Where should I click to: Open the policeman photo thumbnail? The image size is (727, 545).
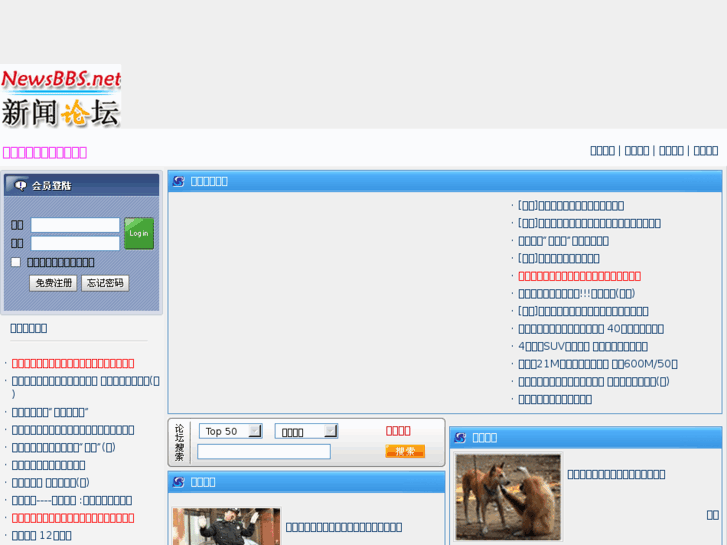click(x=227, y=526)
